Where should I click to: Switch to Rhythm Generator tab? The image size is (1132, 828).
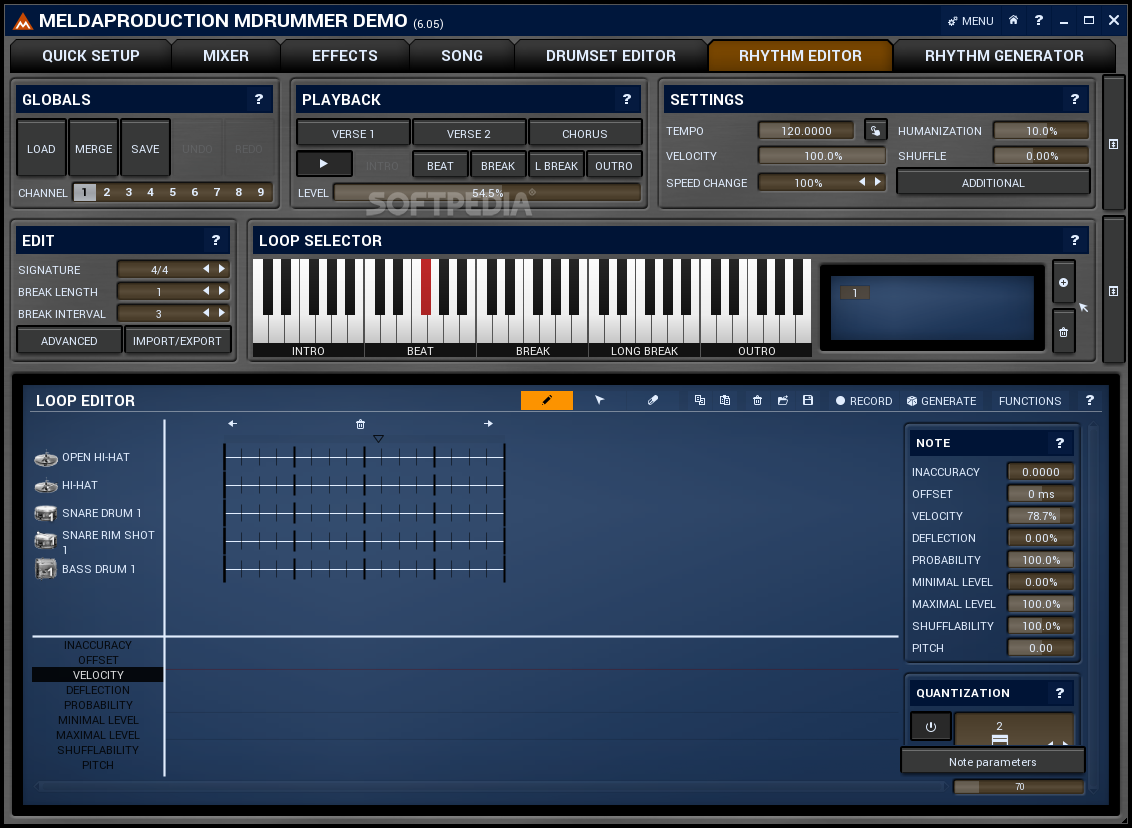(1004, 56)
